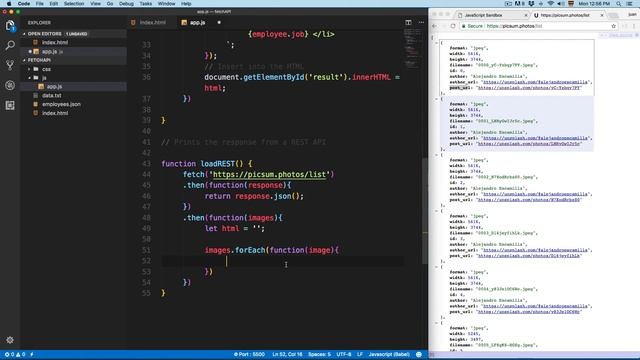The image size is (640, 360).
Task: Open the Manage gear icon in VS Code
Action: pos(10,340)
